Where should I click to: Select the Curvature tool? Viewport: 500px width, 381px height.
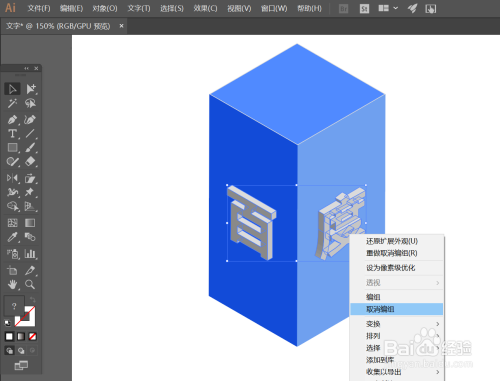click(x=30, y=119)
